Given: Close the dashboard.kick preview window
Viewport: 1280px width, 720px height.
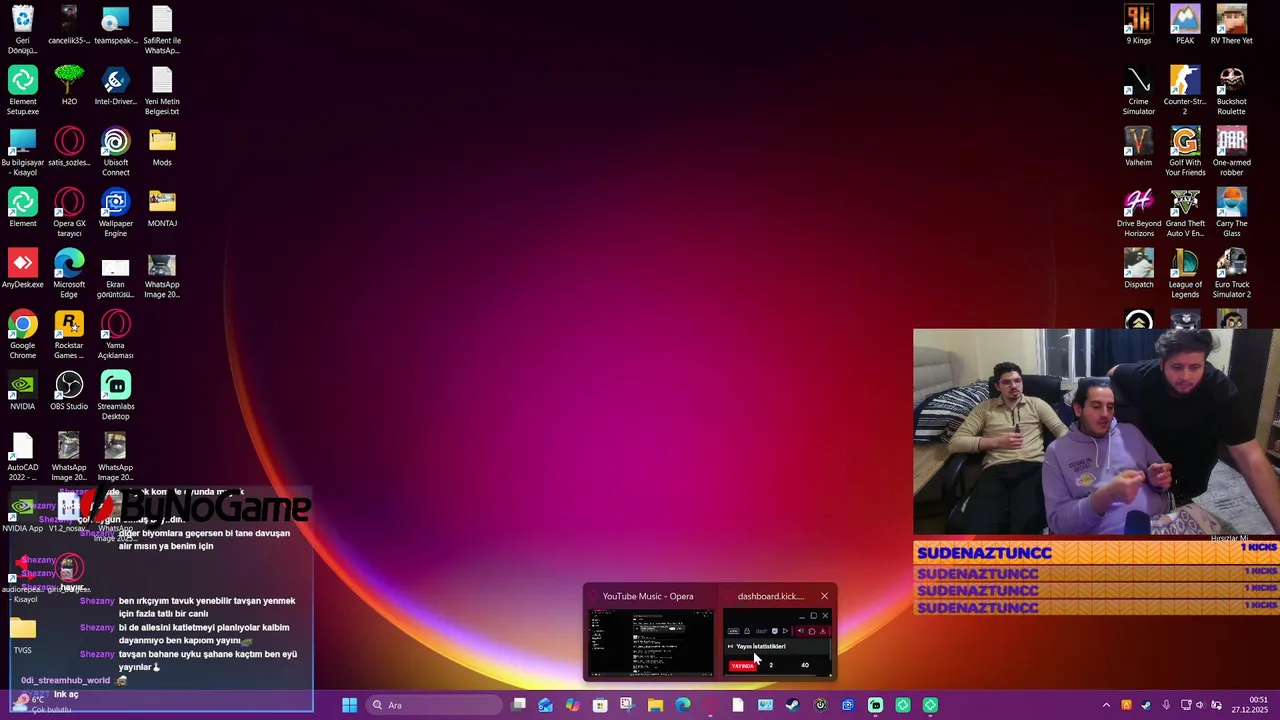Looking at the screenshot, I should (x=824, y=596).
